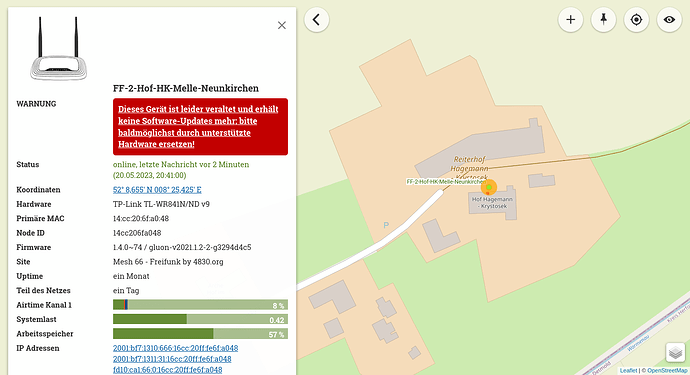This screenshot has height=375, width=690.
Task: Select hardware value TP-Link TL-WR841N/ND v9
Action: (x=161, y=204)
